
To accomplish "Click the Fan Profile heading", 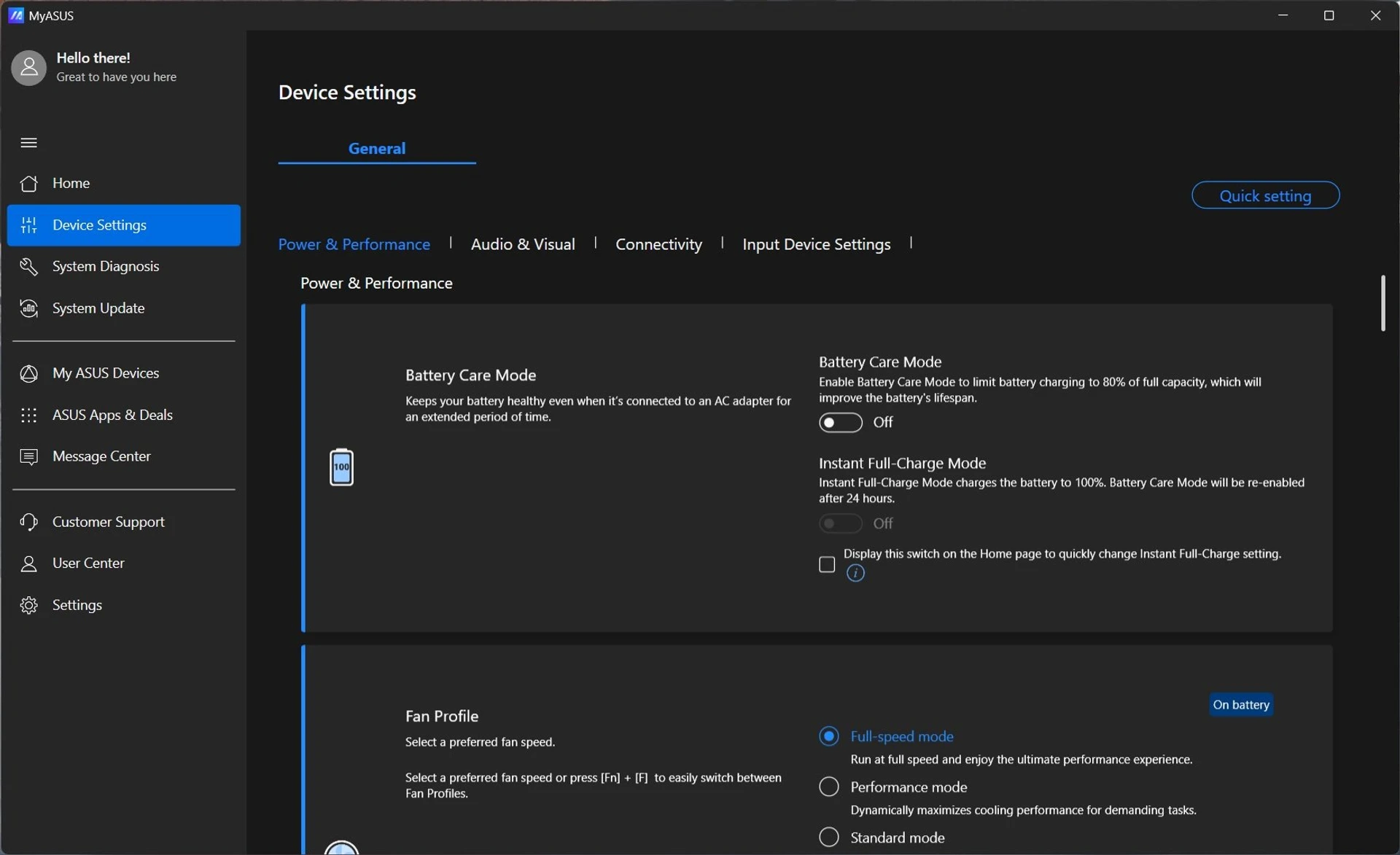I will click(x=442, y=717).
